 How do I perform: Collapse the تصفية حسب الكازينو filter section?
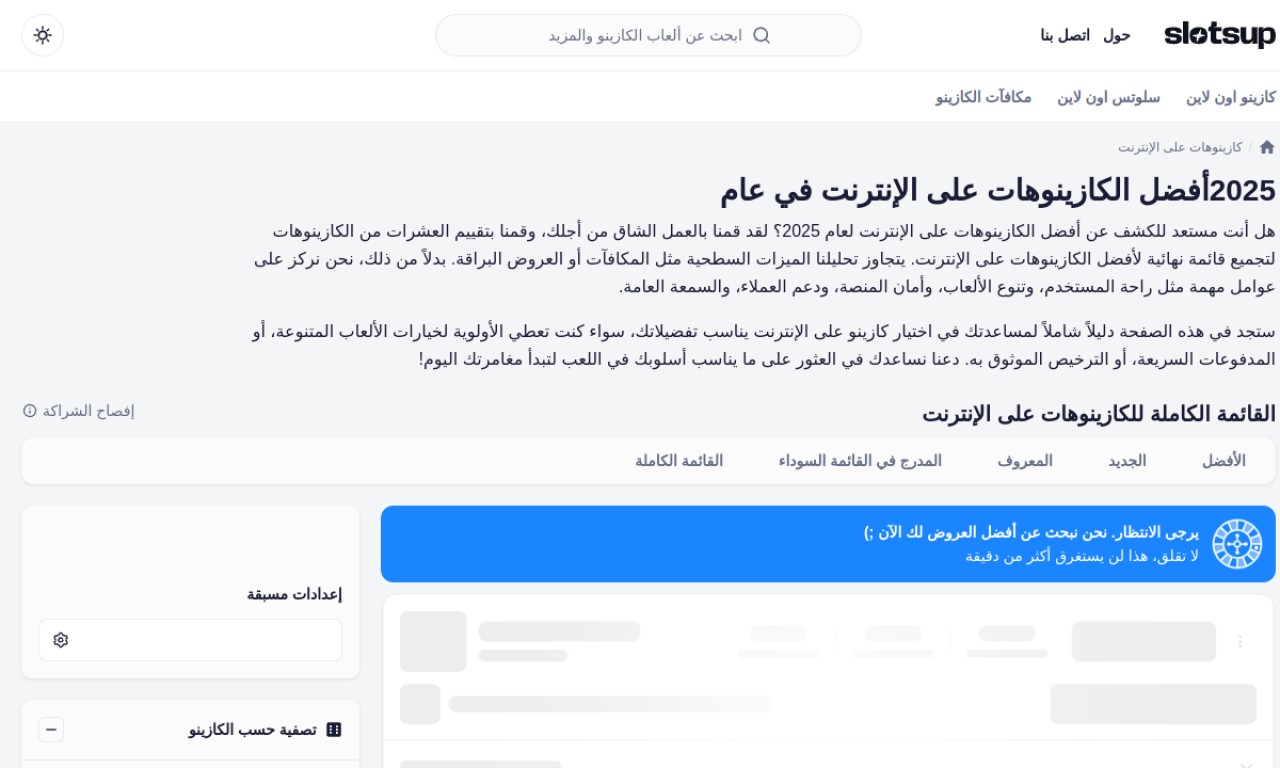[51, 730]
